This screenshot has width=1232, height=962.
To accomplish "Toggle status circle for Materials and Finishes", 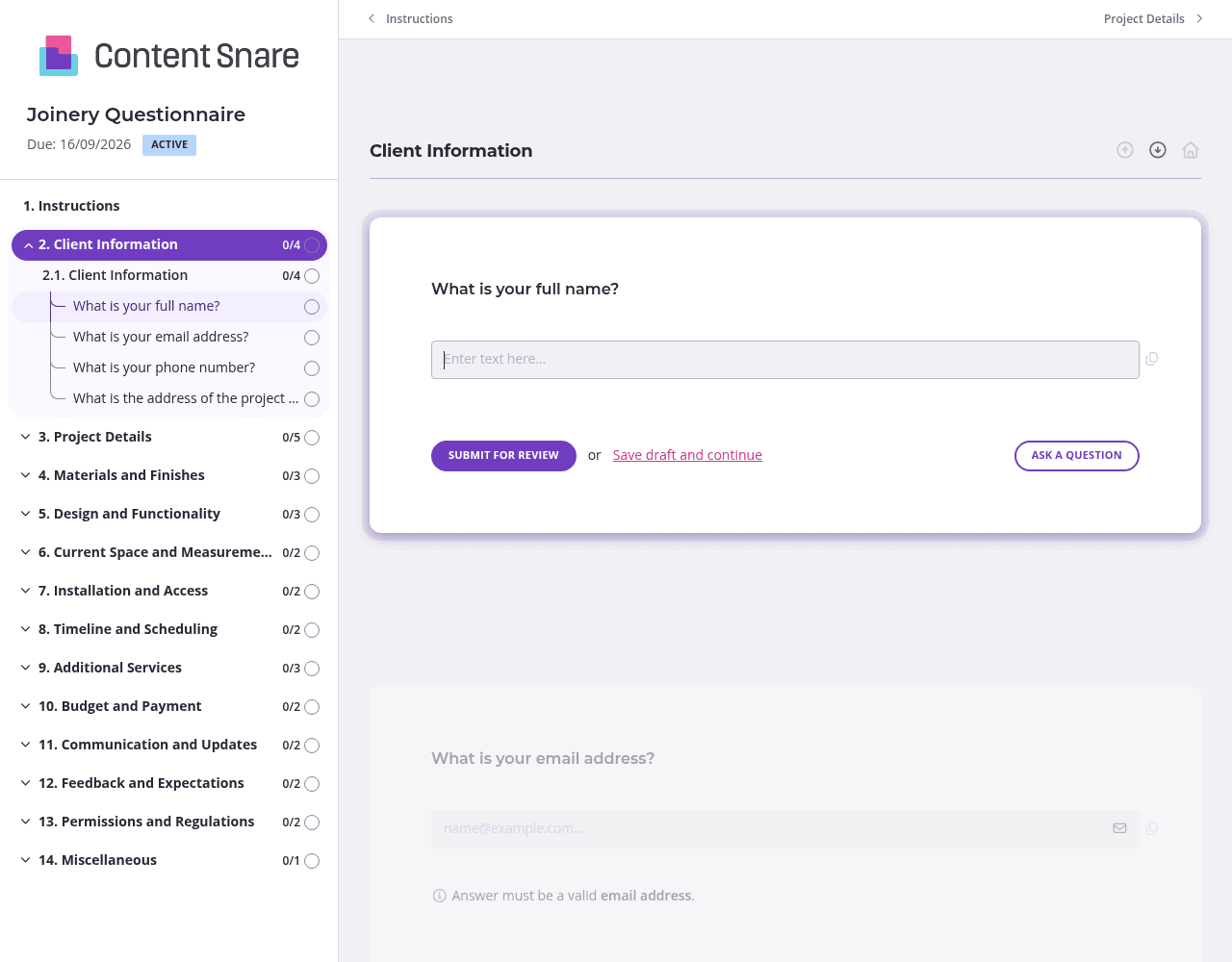I will coord(312,476).
